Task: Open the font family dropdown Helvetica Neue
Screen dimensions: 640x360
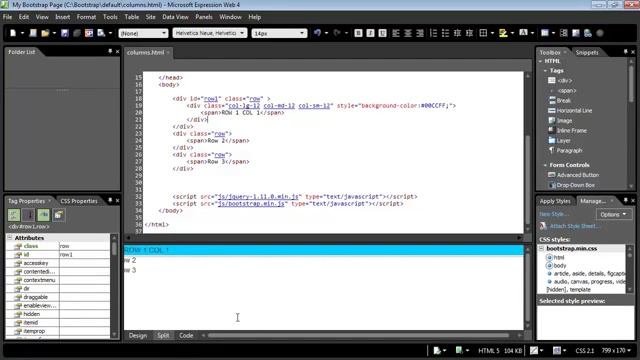Action: pos(210,33)
